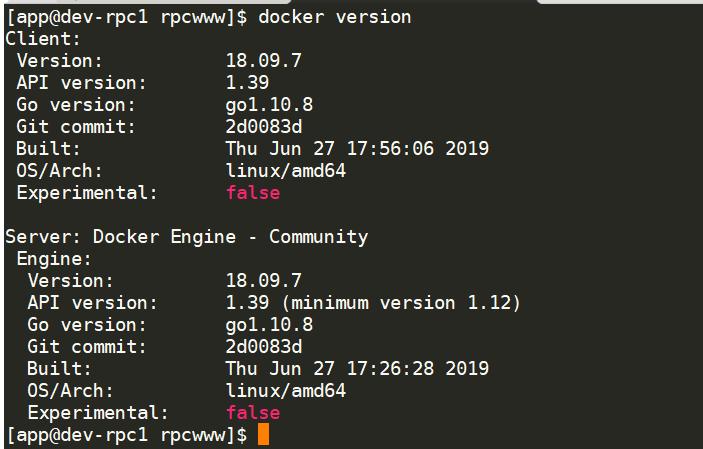Image resolution: width=703 pixels, height=449 pixels.
Task: Click the Server OS/Arch linux/amd64 value
Action: (286, 391)
